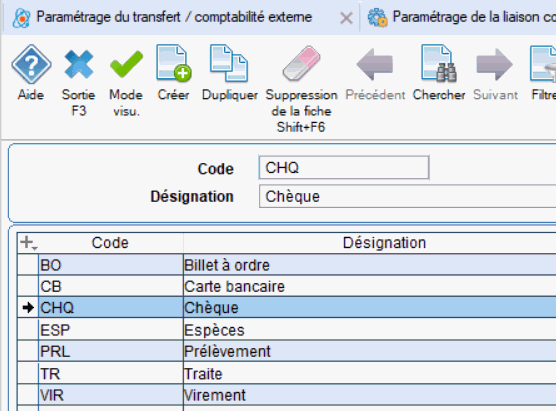Click into the Désignation input field
Screen dimensions: 556x411
pos(407,196)
